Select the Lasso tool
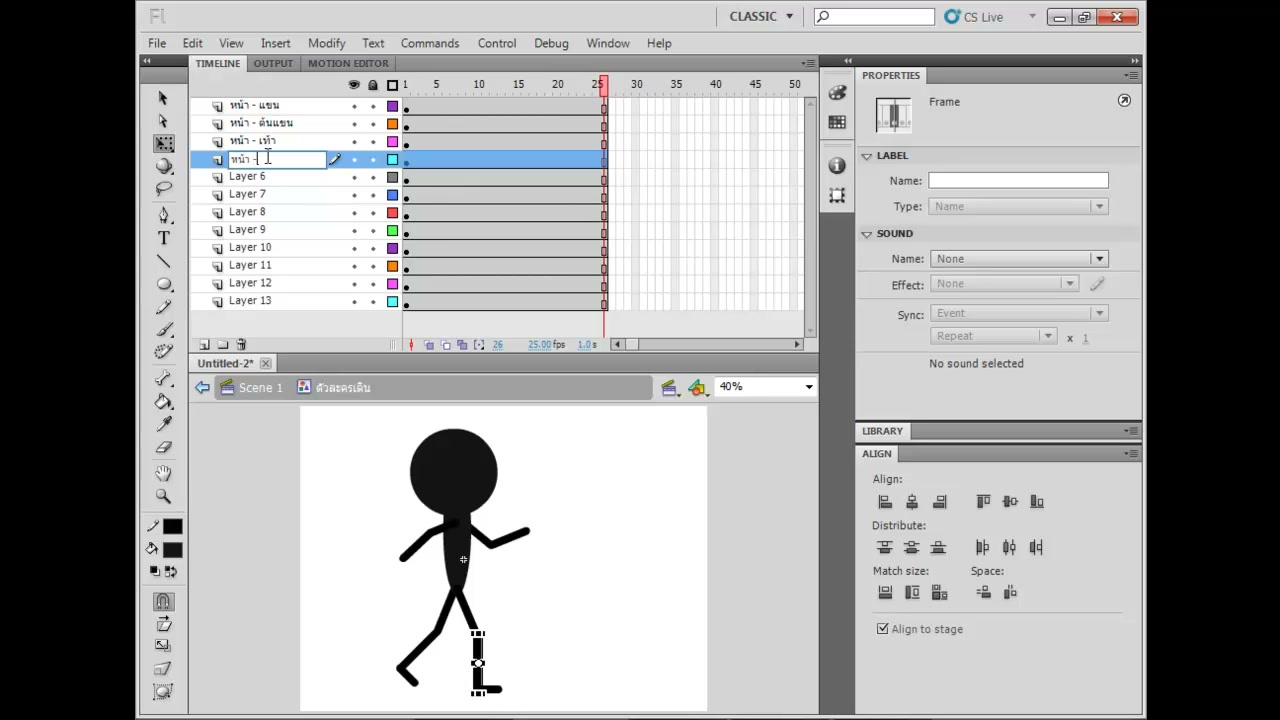Viewport: 1280px width, 720px height. coord(164,189)
